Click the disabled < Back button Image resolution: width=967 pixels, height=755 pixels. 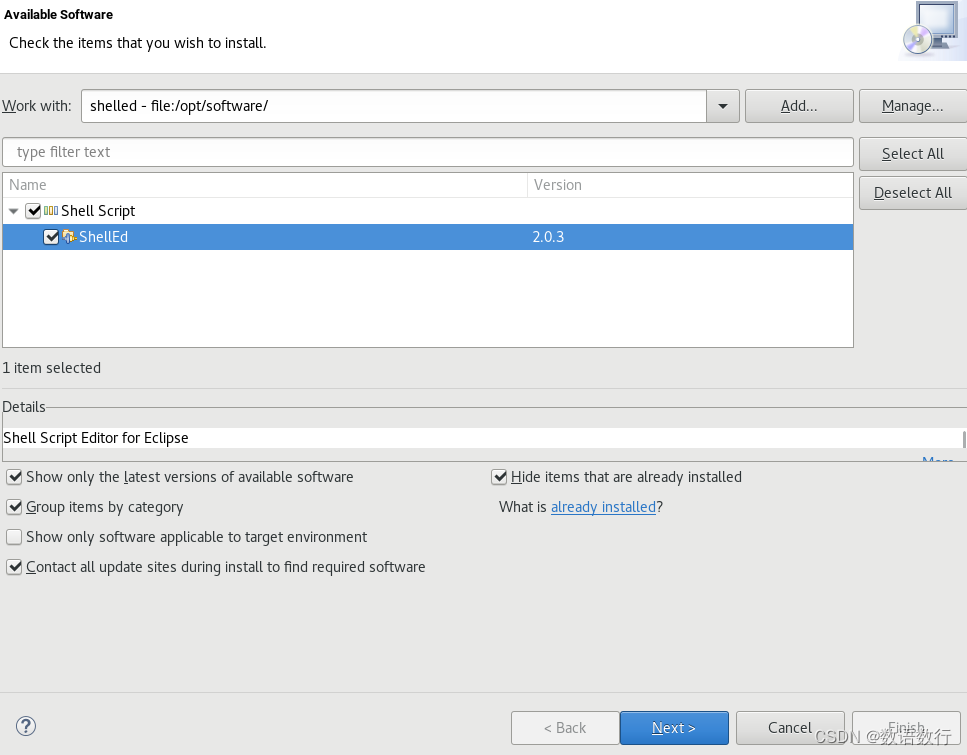click(565, 728)
